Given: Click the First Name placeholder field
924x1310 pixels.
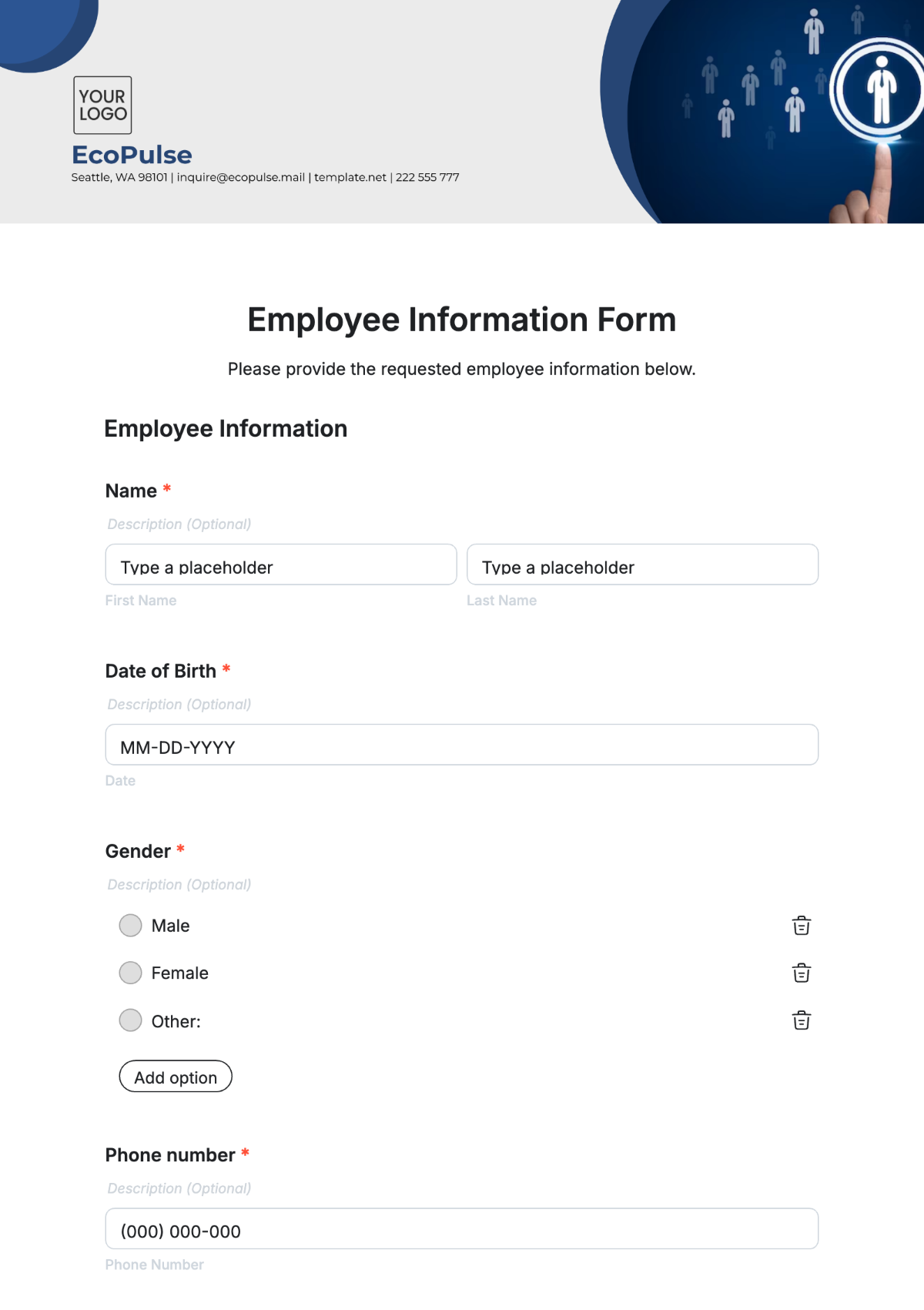Looking at the screenshot, I should click(280, 567).
